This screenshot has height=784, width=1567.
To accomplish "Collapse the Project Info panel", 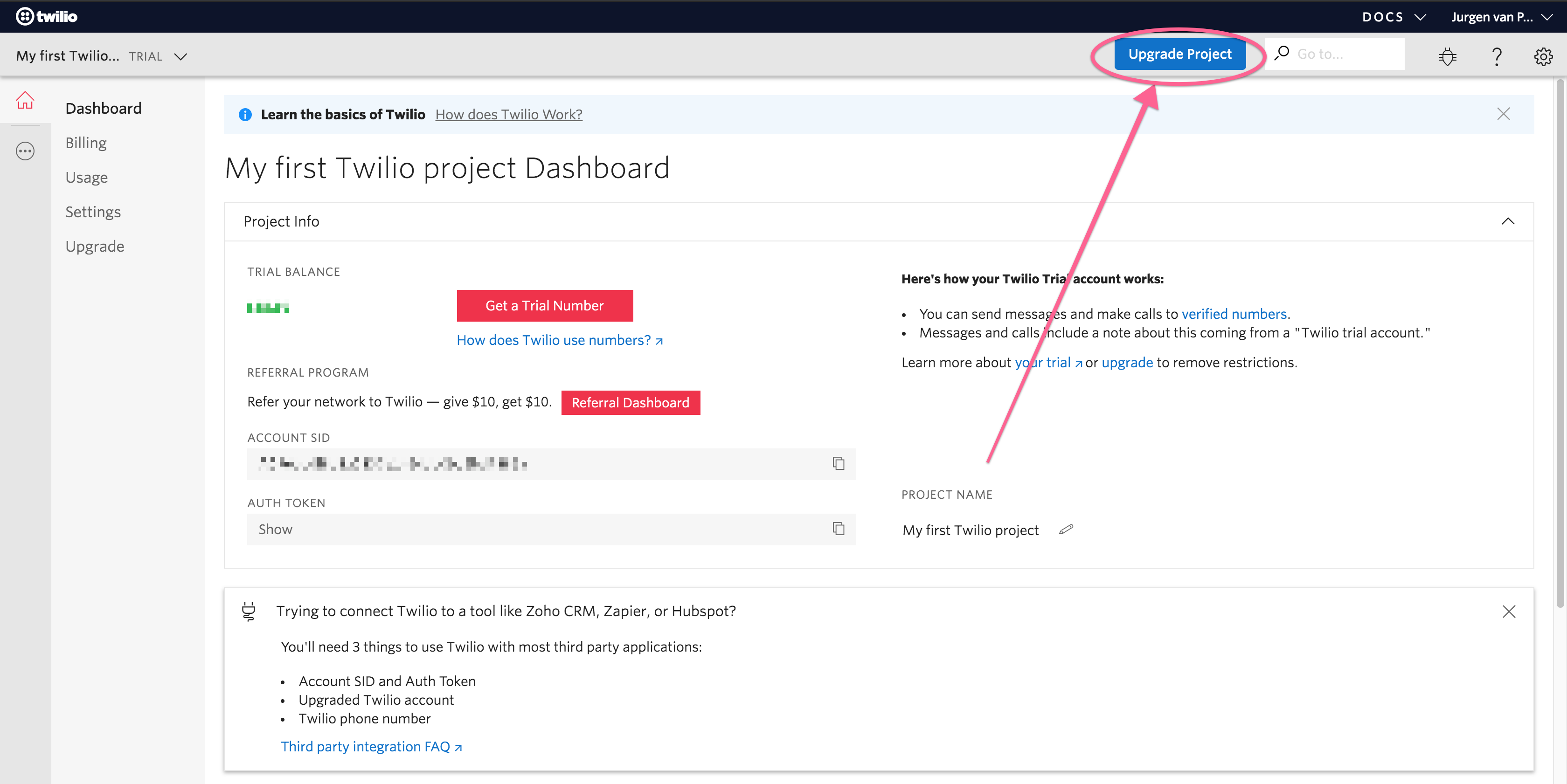I will pos(1508,221).
